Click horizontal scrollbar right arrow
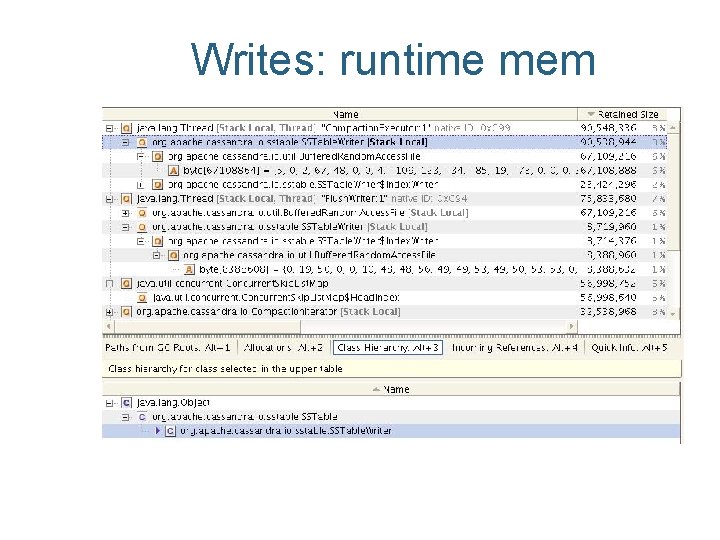The width and height of the screenshot is (720, 540). tap(571, 326)
